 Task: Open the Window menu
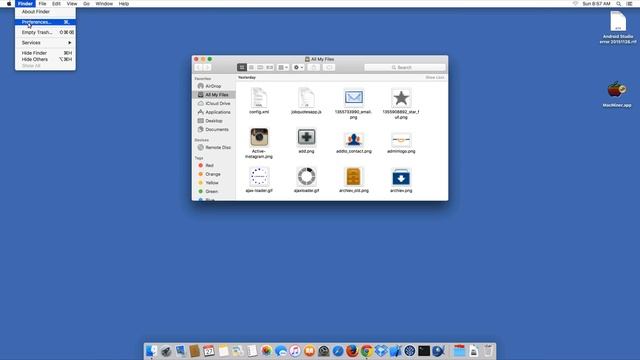pyautogui.click(x=104, y=4)
